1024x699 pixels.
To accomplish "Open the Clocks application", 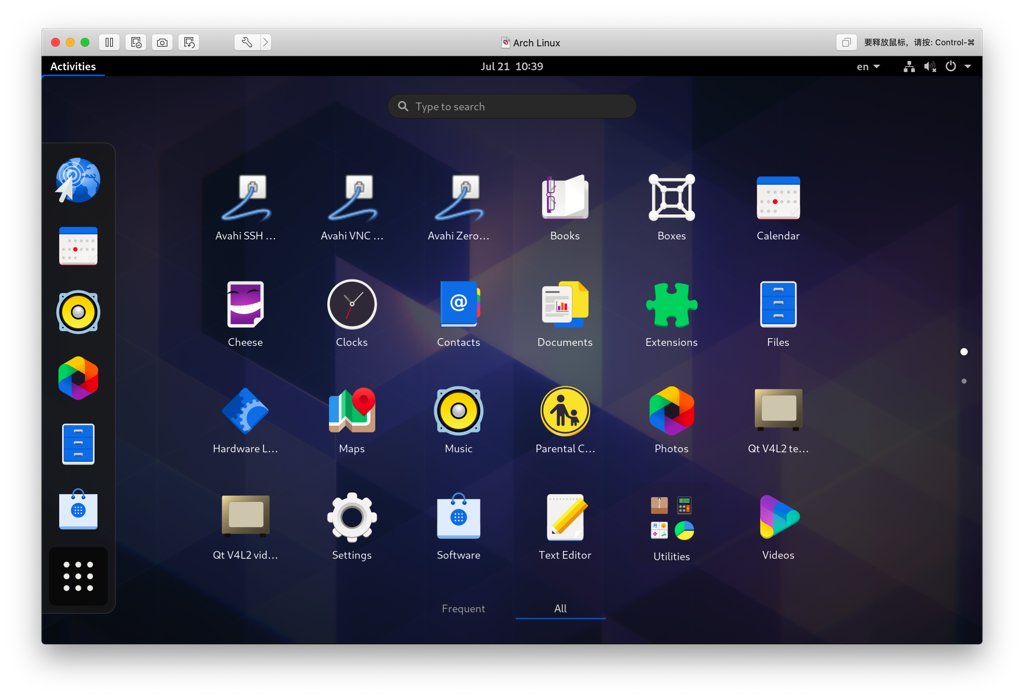I will click(x=351, y=305).
